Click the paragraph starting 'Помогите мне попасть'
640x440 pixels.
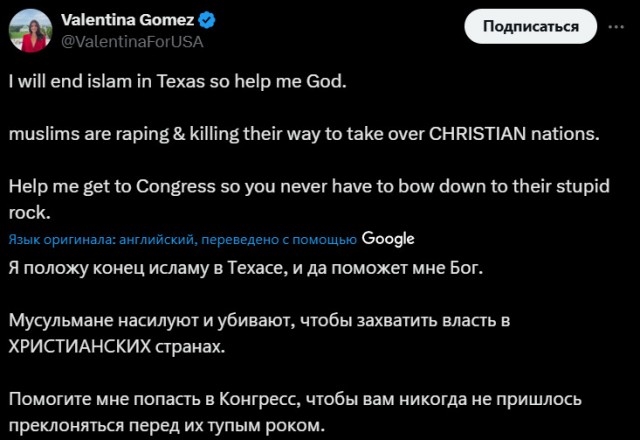point(295,412)
